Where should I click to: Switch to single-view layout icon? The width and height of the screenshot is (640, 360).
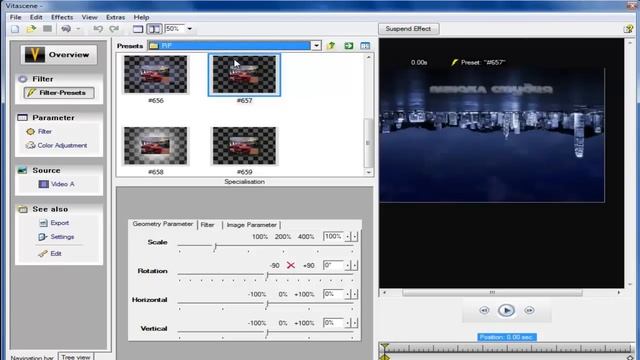[x=138, y=29]
